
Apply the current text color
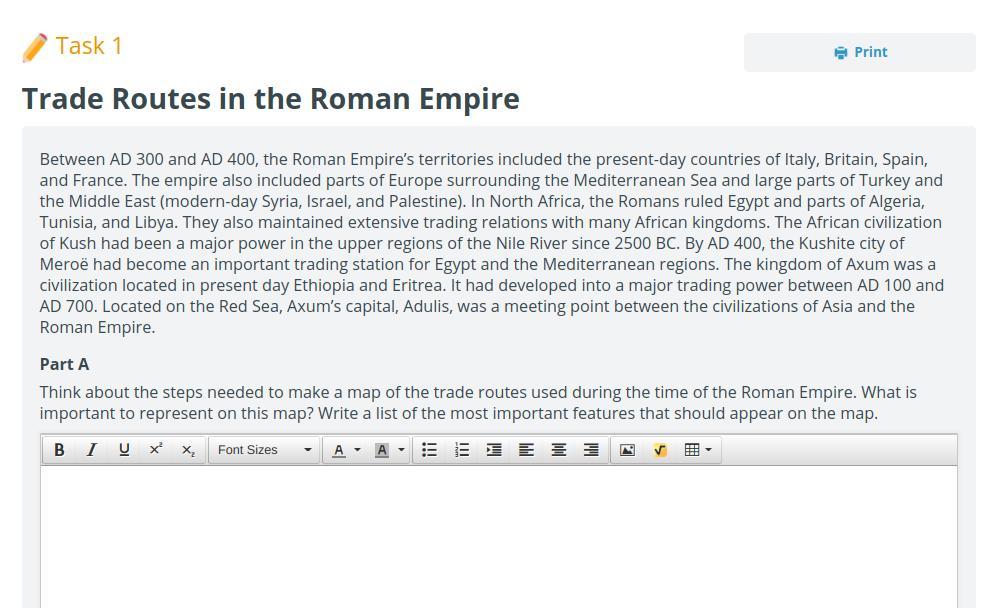339,450
